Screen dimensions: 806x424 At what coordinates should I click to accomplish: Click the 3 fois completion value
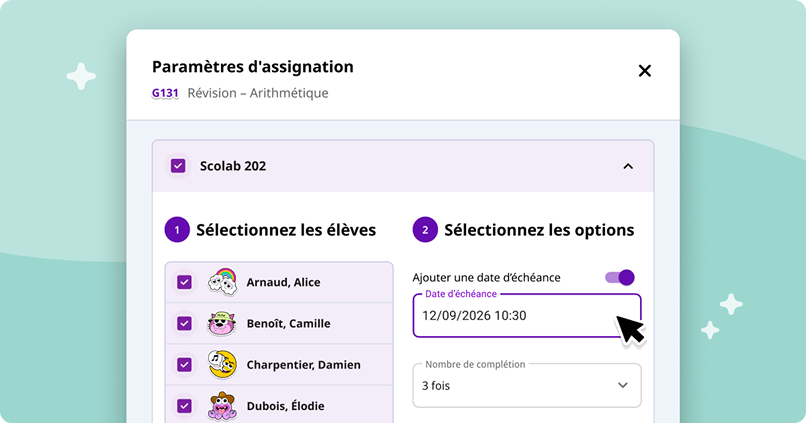pos(436,385)
